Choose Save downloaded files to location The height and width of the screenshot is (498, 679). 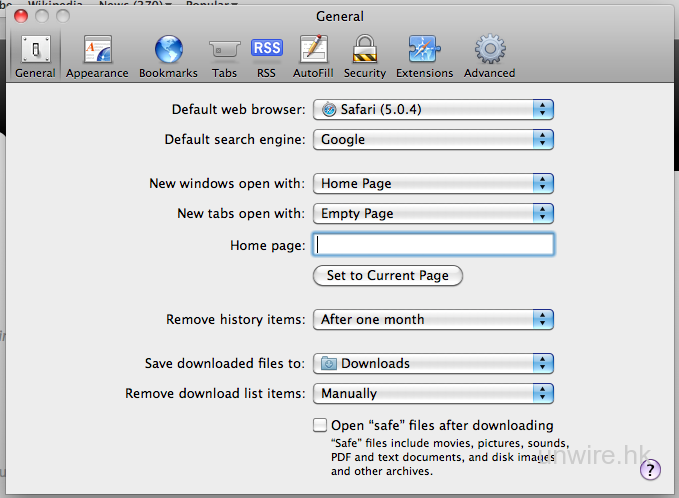pyautogui.click(x=433, y=364)
